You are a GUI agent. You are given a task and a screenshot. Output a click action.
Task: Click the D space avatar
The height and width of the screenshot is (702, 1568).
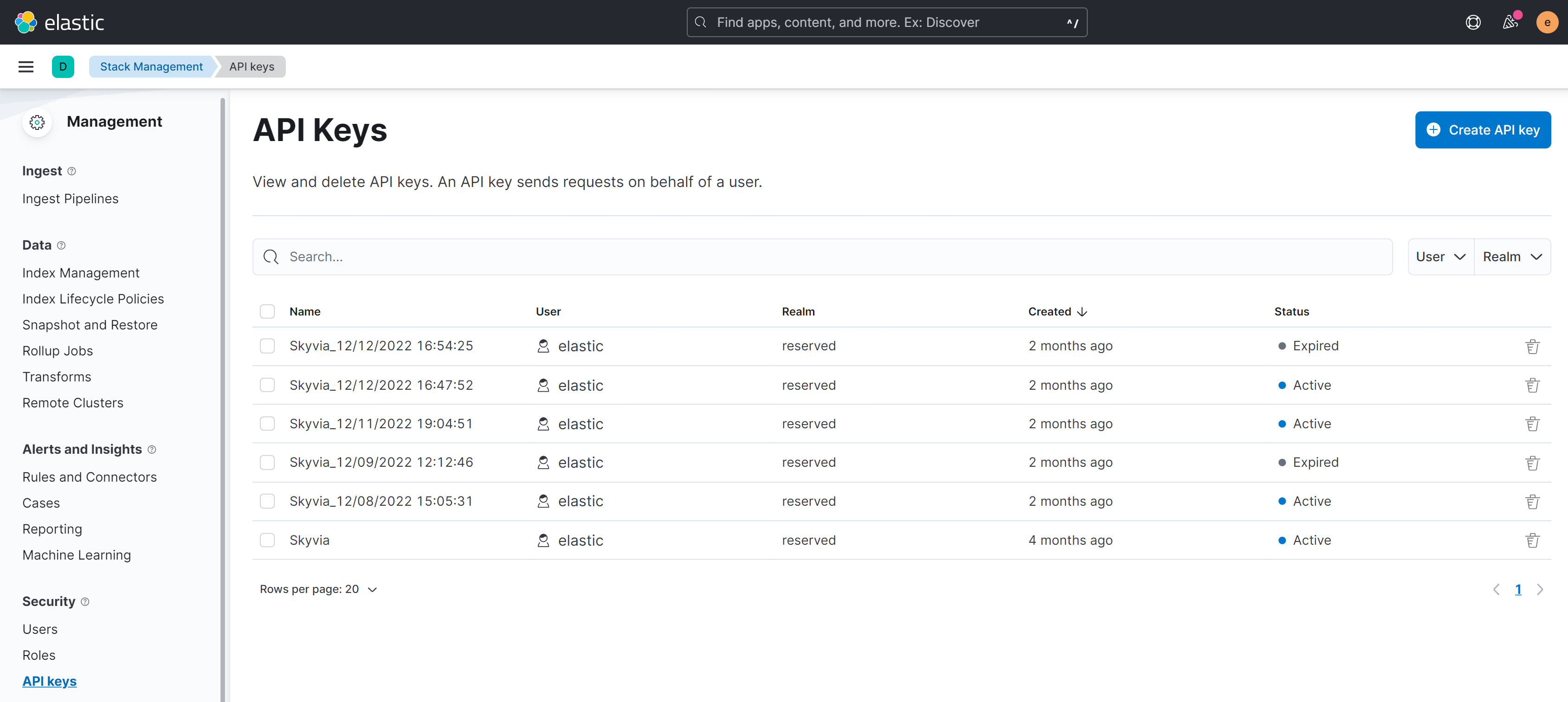click(x=63, y=66)
